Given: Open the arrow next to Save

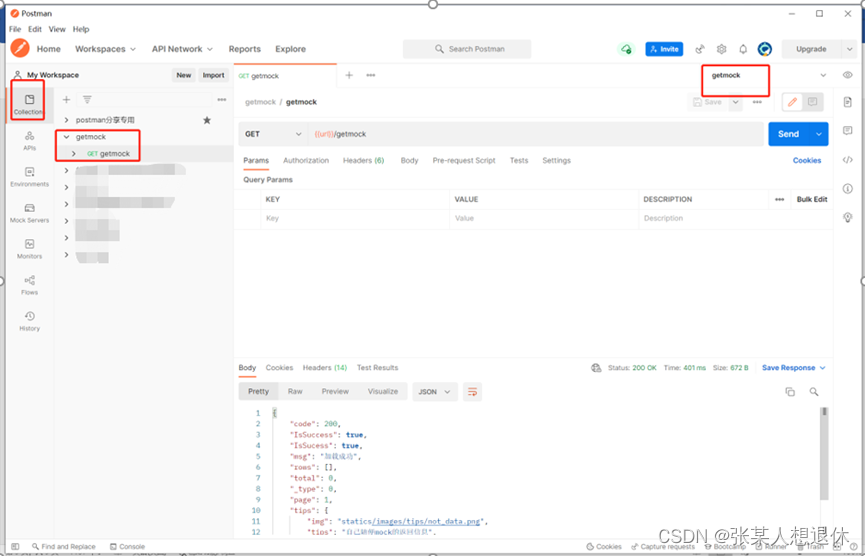Looking at the screenshot, I should [x=735, y=102].
